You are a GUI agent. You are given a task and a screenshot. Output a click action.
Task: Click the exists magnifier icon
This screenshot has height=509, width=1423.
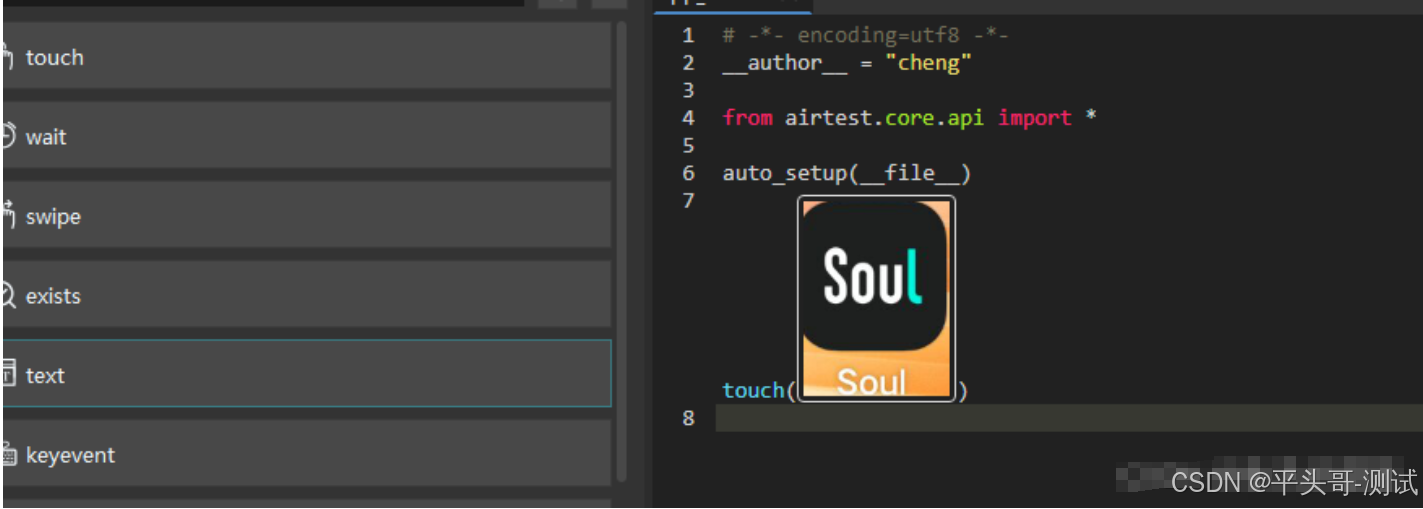coord(8,295)
